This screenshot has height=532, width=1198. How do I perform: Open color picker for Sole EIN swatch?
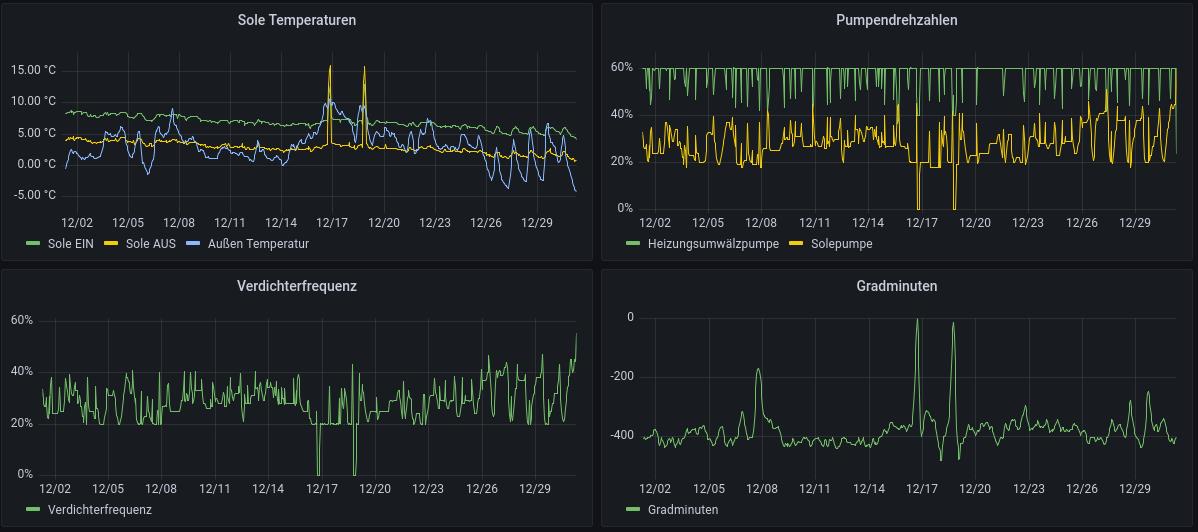coord(33,243)
